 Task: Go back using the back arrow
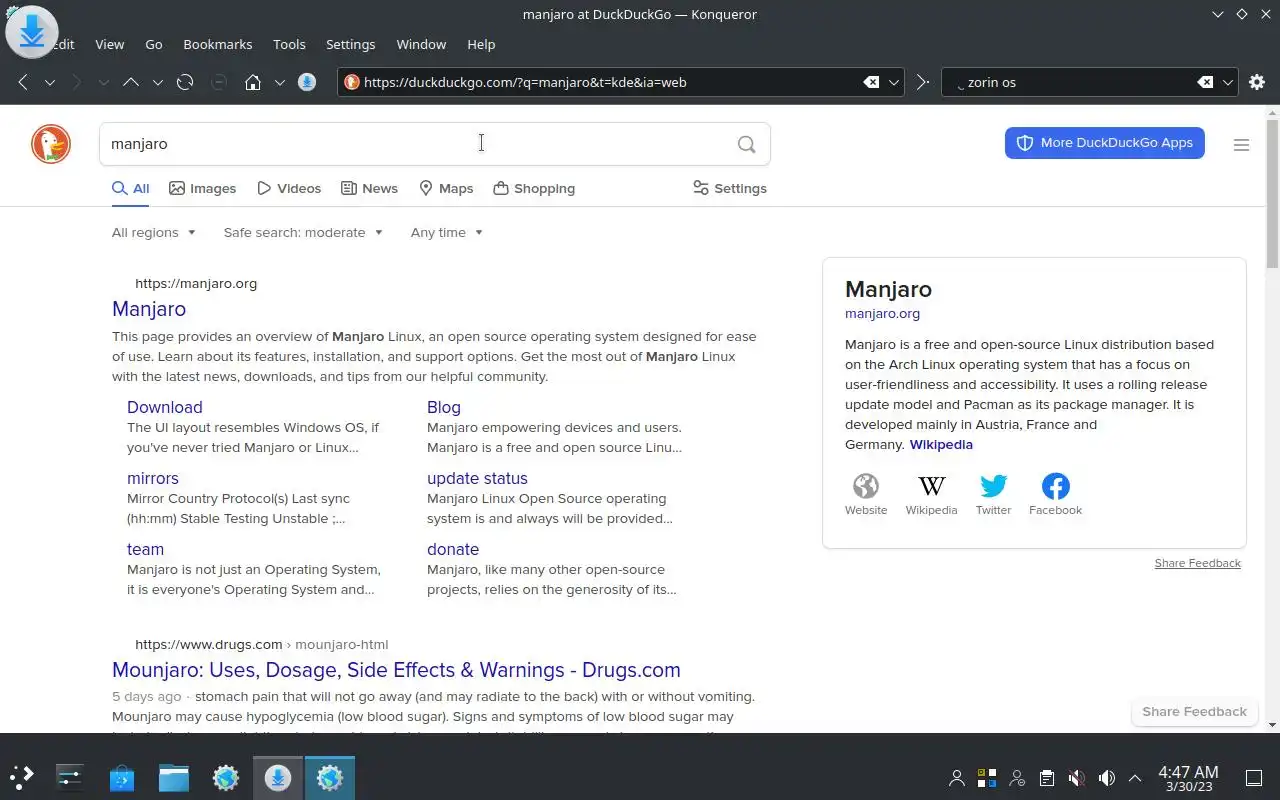23,82
